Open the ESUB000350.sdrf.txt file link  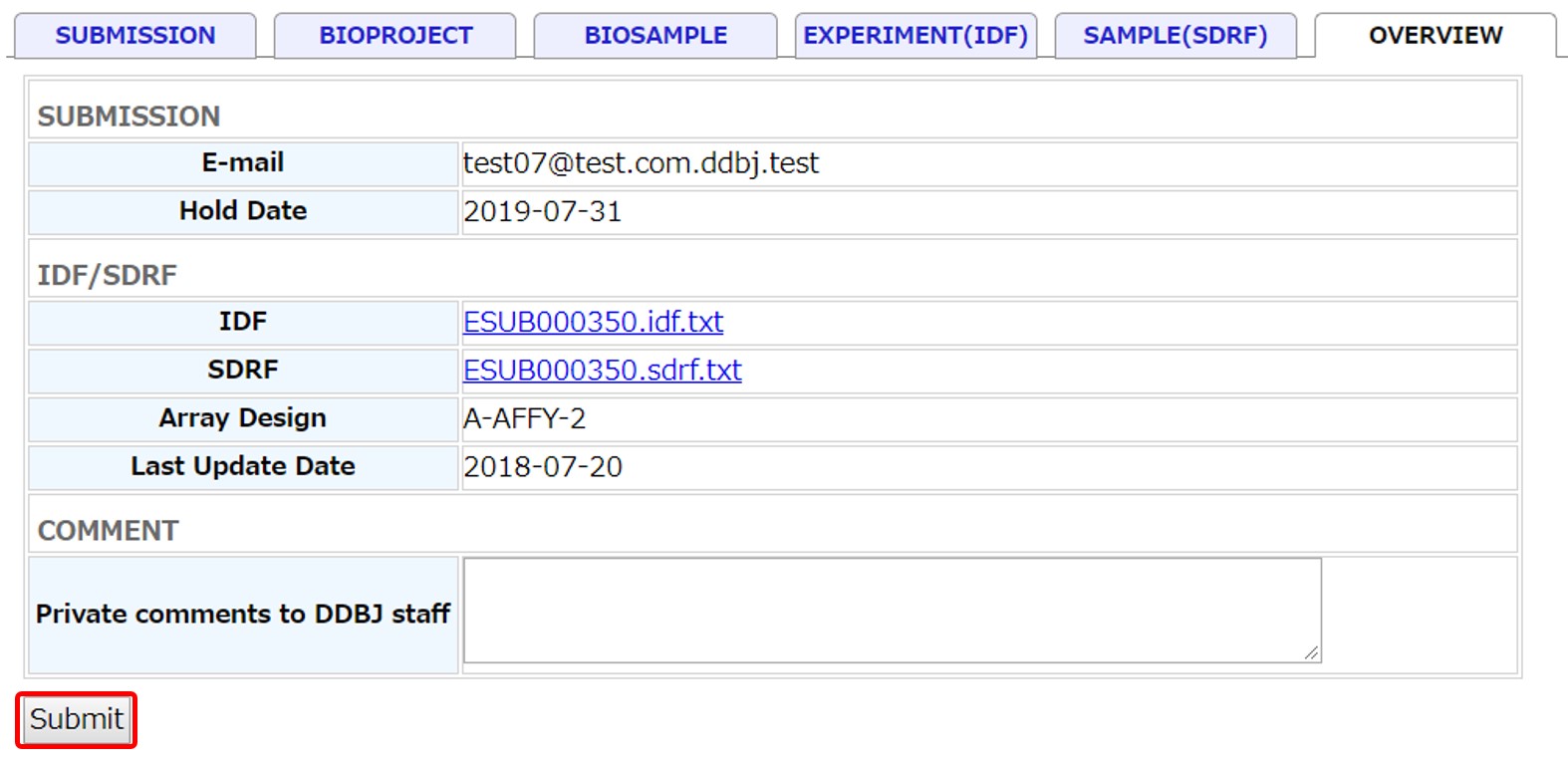[x=603, y=371]
